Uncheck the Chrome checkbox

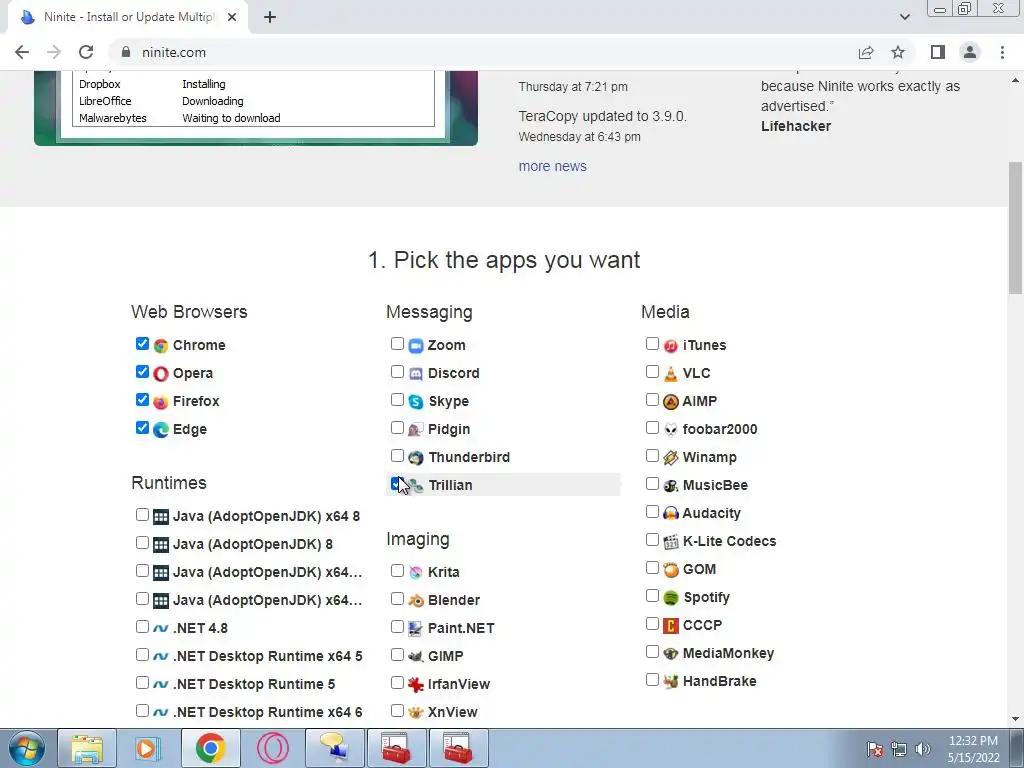coord(142,344)
